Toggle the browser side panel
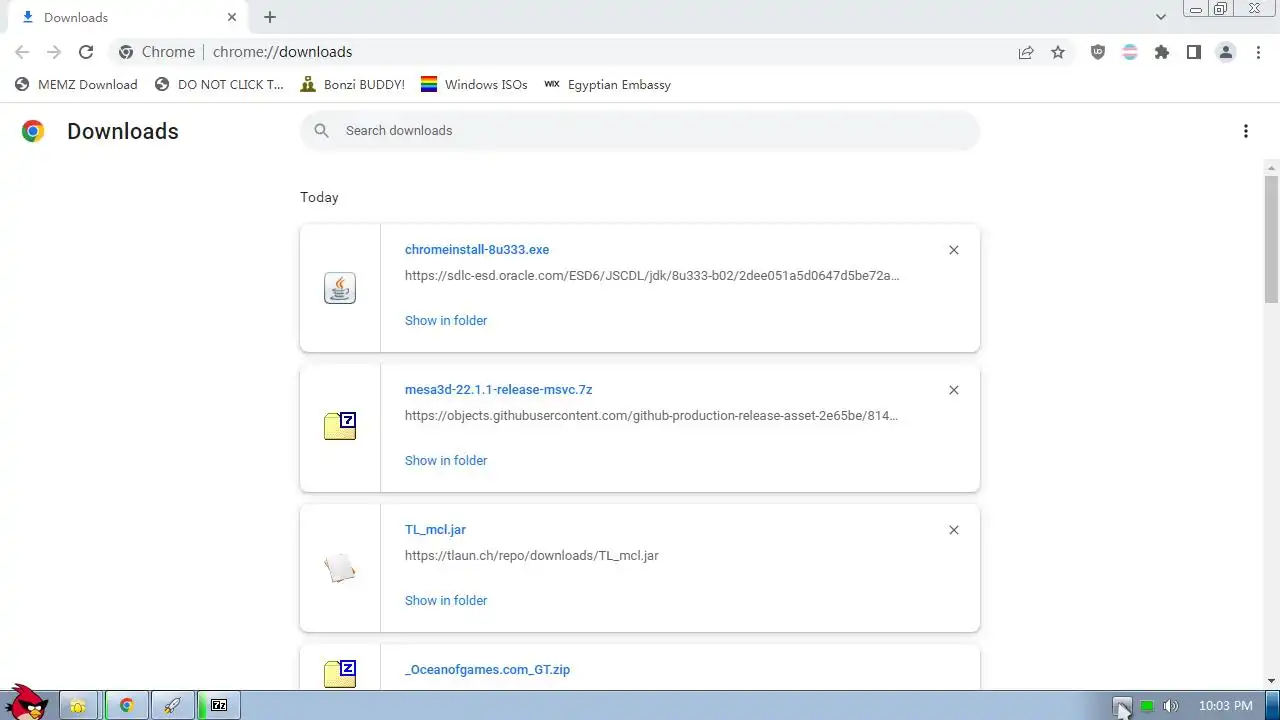The height and width of the screenshot is (720, 1280). point(1194,52)
